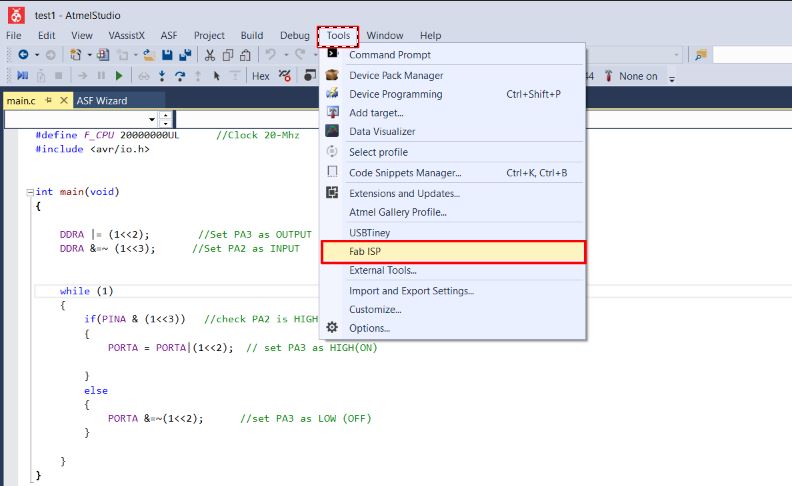Open External Tools... dialog

click(453, 270)
